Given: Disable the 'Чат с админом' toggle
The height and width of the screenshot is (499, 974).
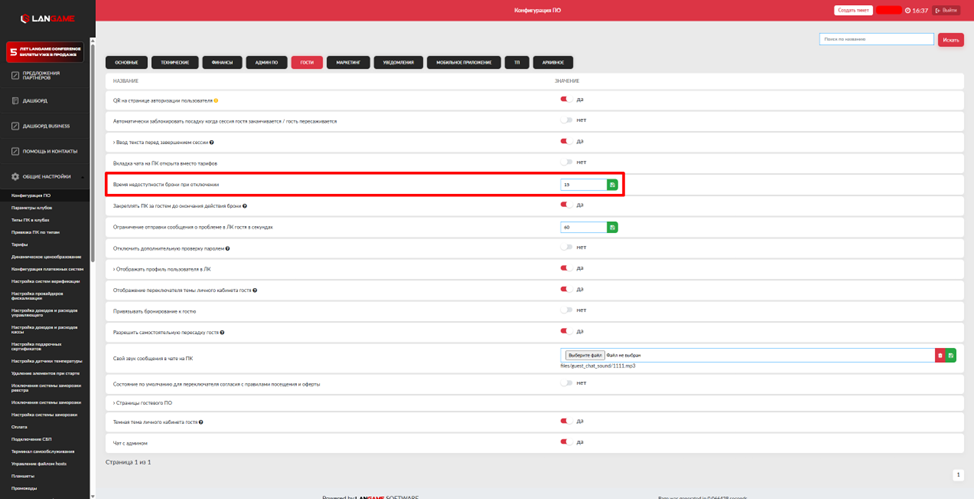Looking at the screenshot, I should (566, 442).
